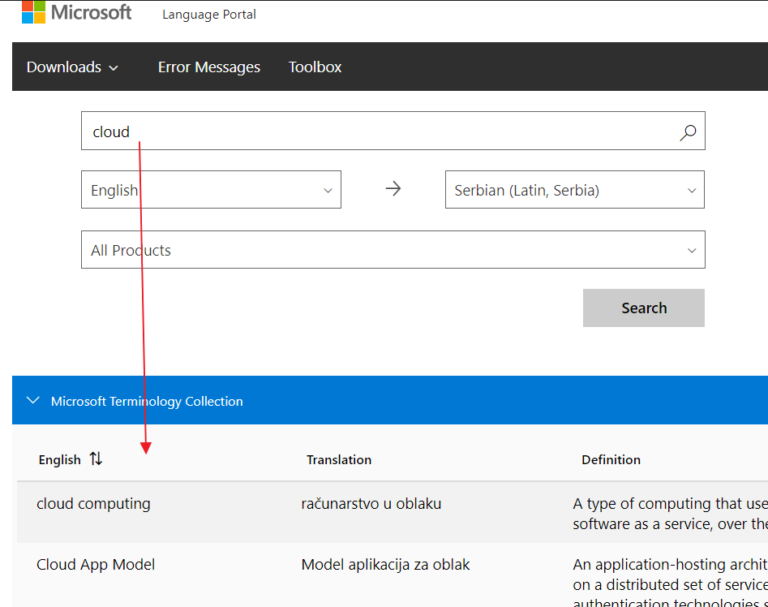
Task: Open the All Products dropdown
Action: point(393,250)
